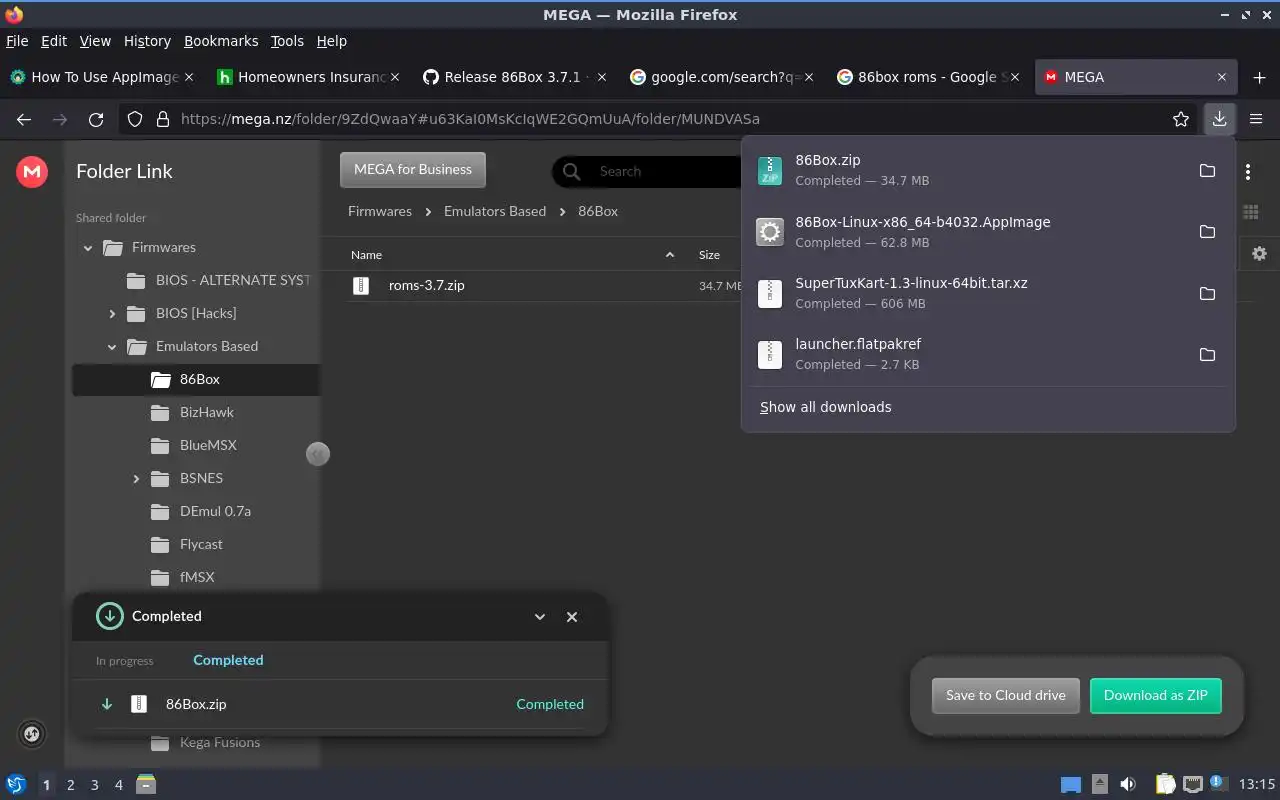Select roms-3.7.zip file name
Viewport: 1280px width, 800px height.
(x=427, y=286)
